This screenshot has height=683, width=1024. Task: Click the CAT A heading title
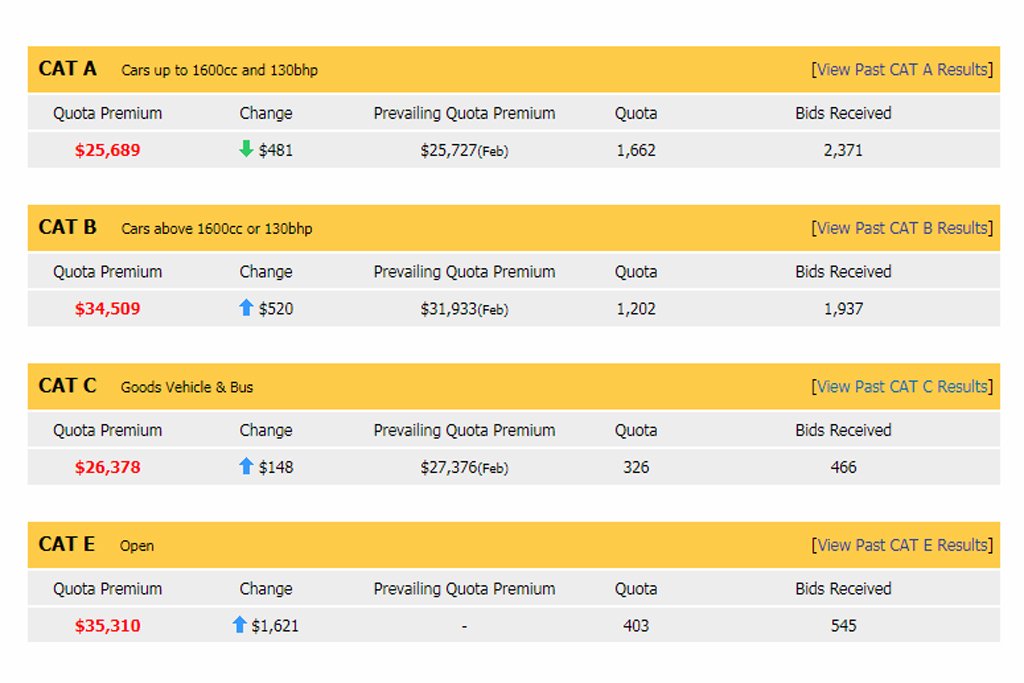pos(67,69)
